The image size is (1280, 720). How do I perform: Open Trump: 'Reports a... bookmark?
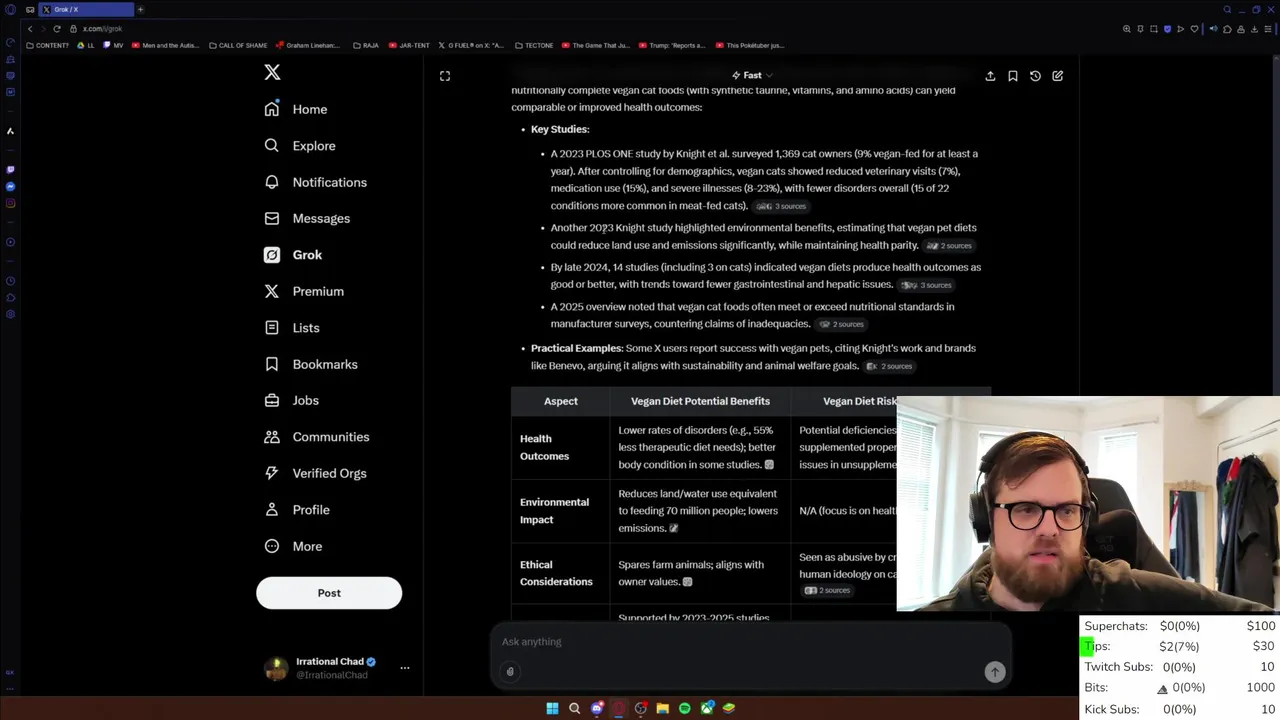671,45
